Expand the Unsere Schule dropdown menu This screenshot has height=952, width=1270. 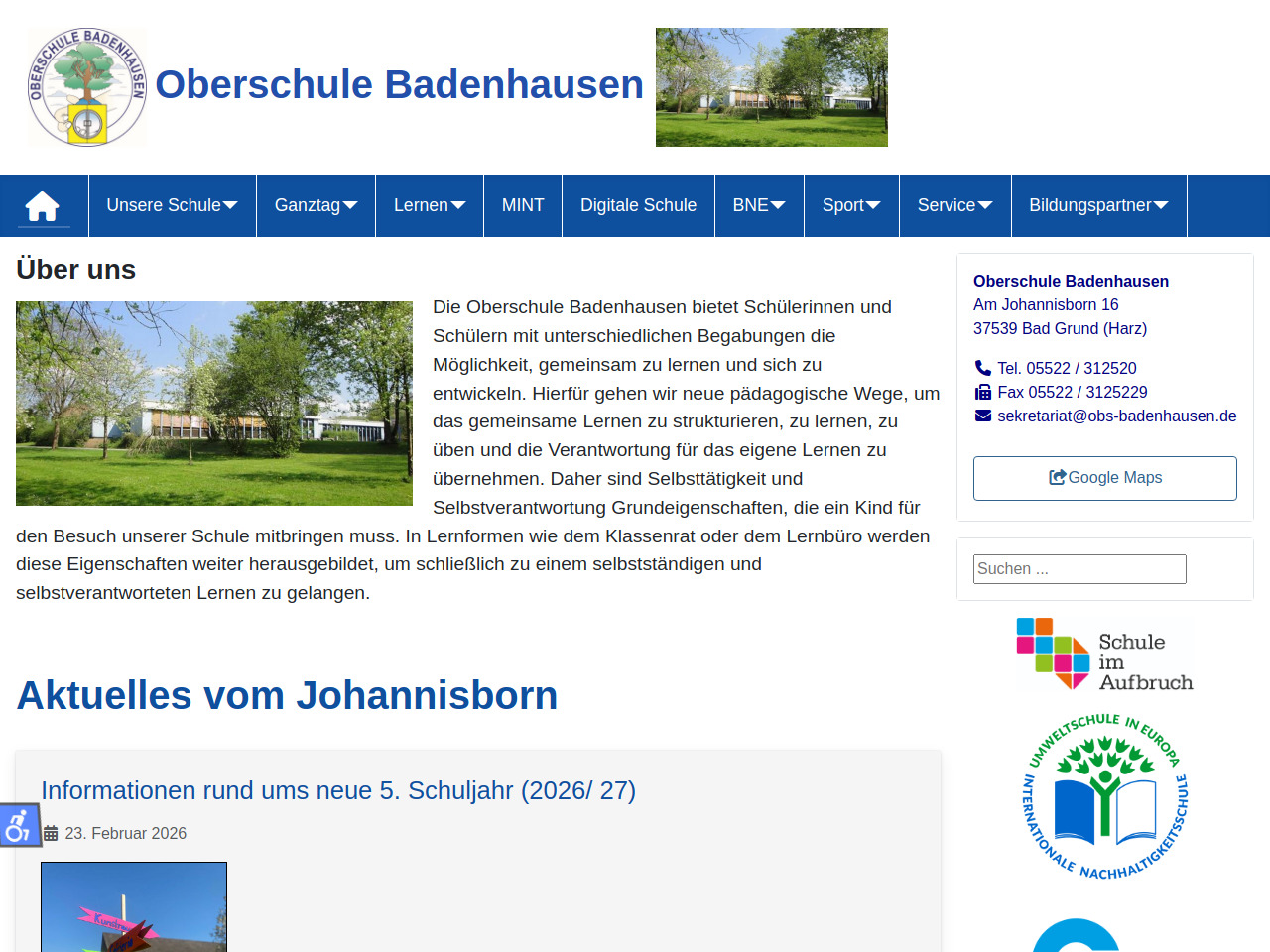172,205
